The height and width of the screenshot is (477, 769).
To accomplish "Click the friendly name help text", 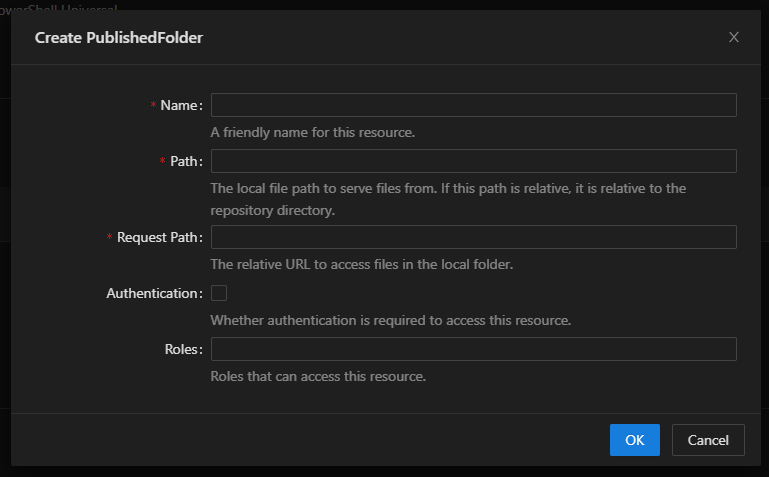I will pos(312,132).
